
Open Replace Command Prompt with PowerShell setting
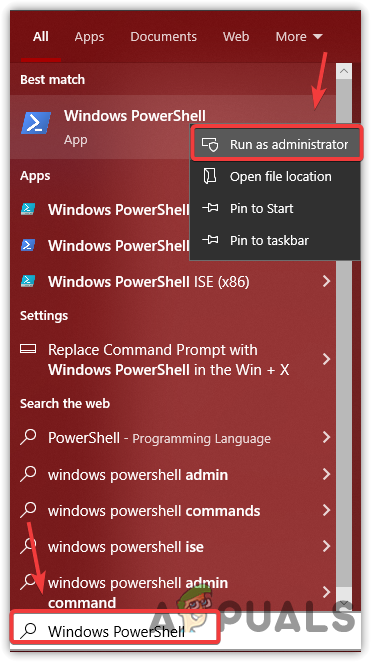click(x=173, y=360)
